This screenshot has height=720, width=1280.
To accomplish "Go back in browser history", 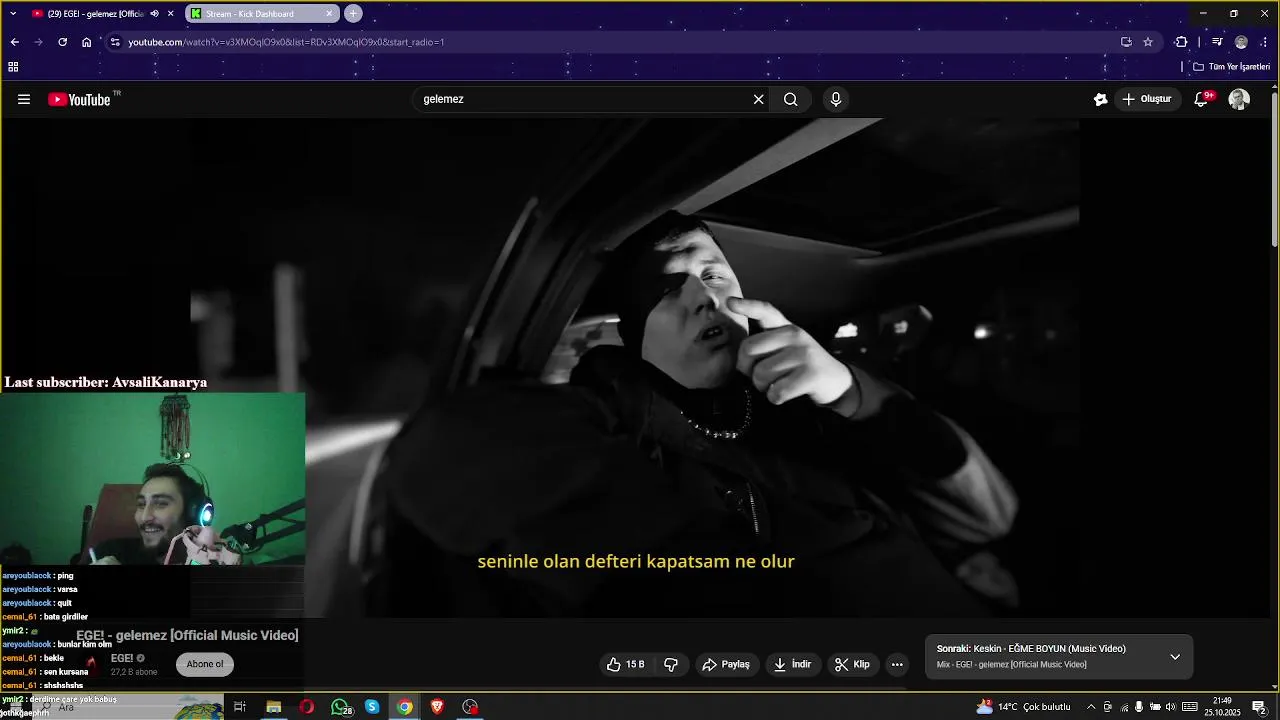I will [14, 42].
